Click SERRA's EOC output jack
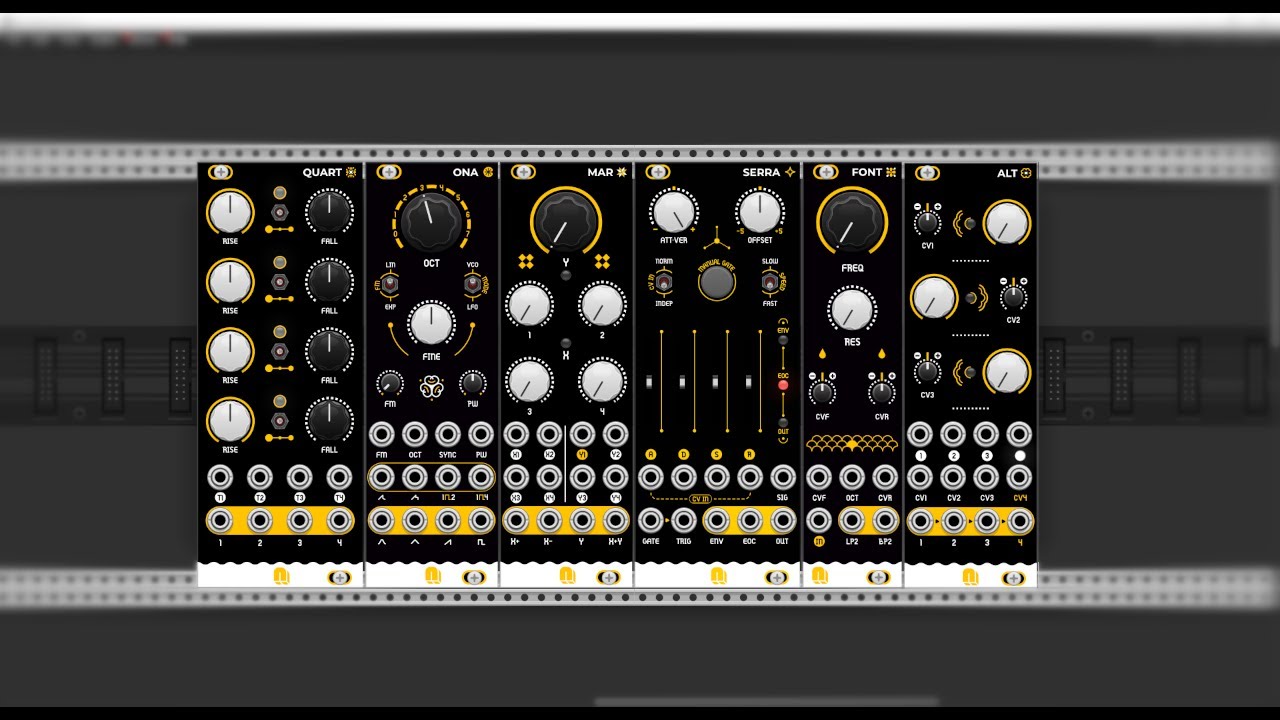This screenshot has height=720, width=1280. click(749, 520)
